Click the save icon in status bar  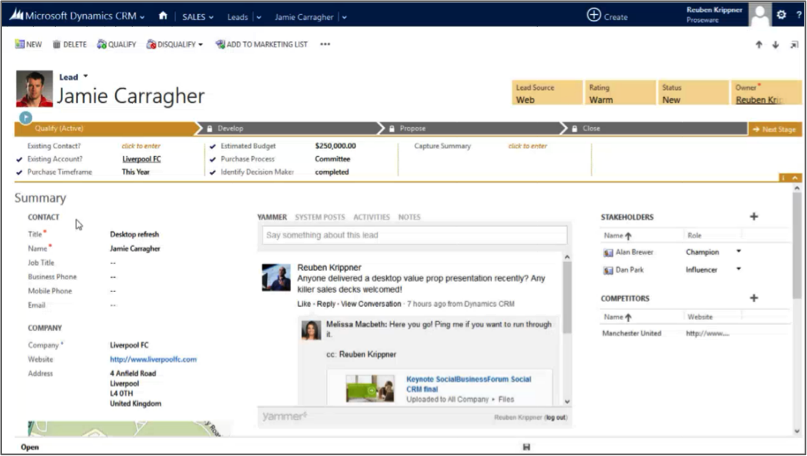(x=527, y=447)
